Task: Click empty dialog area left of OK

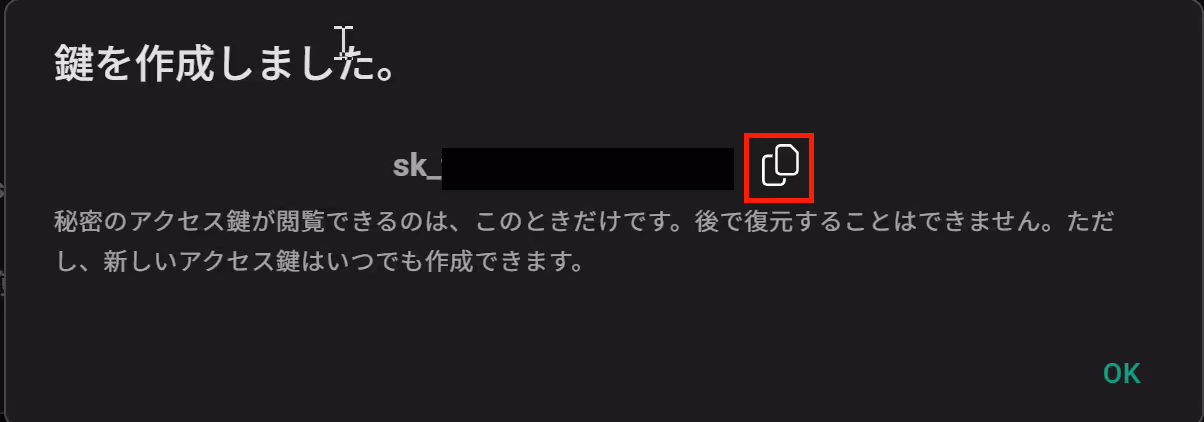Action: coord(700,374)
